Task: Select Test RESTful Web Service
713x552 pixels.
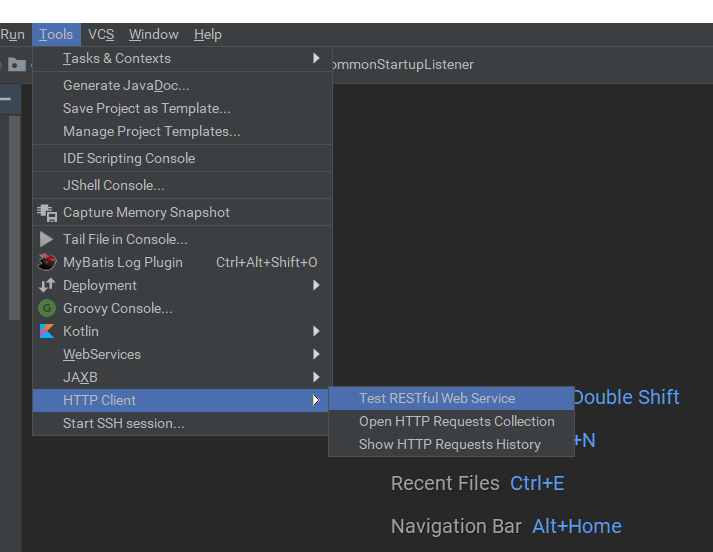Action: (x=451, y=398)
